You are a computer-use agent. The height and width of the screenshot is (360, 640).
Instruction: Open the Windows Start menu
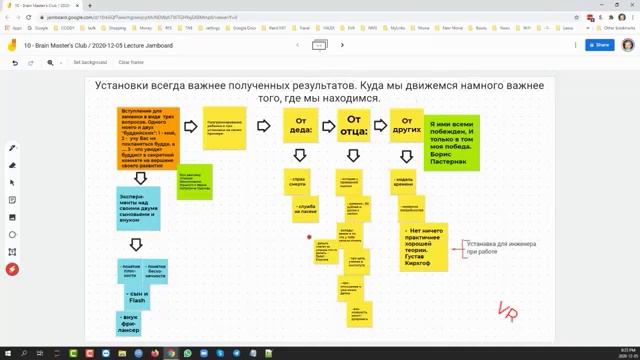(x=7, y=353)
